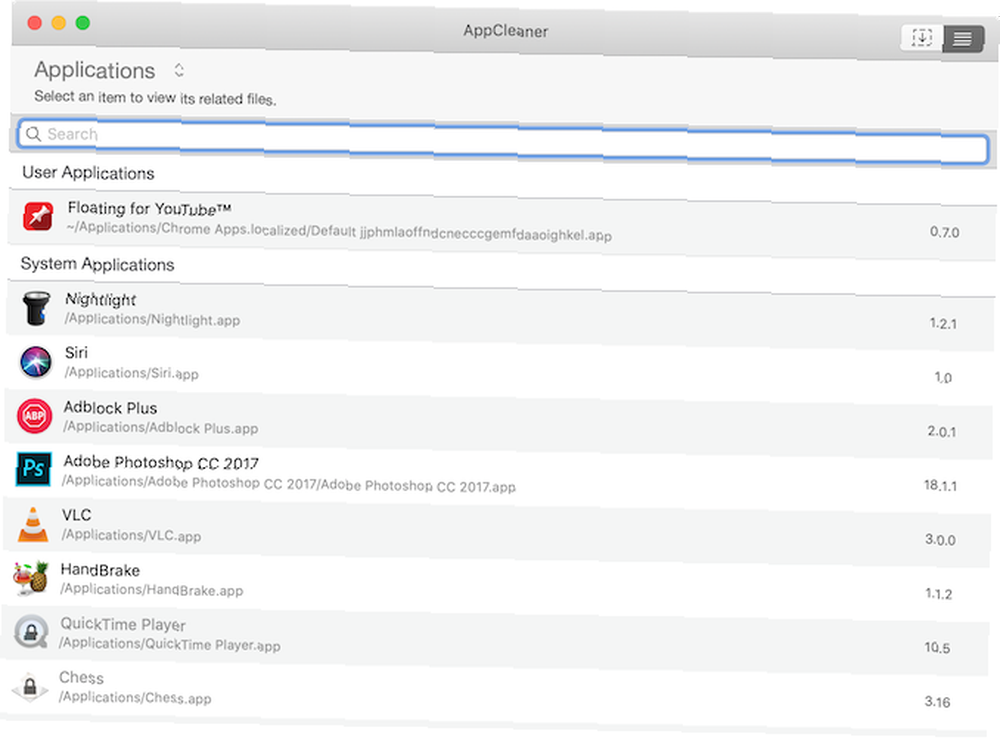Select the Adblock Plus app name
Screen dimensions: 1000x740
[x=110, y=408]
